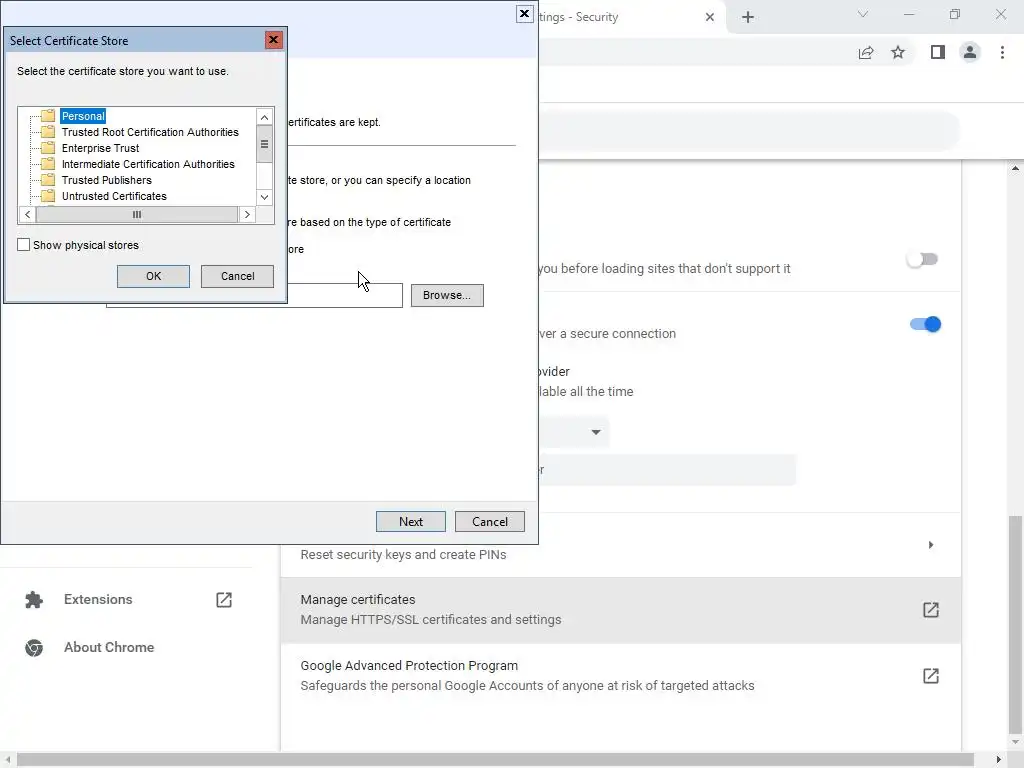The height and width of the screenshot is (768, 1024).
Task: Click Next in the import wizard
Action: coord(411,522)
